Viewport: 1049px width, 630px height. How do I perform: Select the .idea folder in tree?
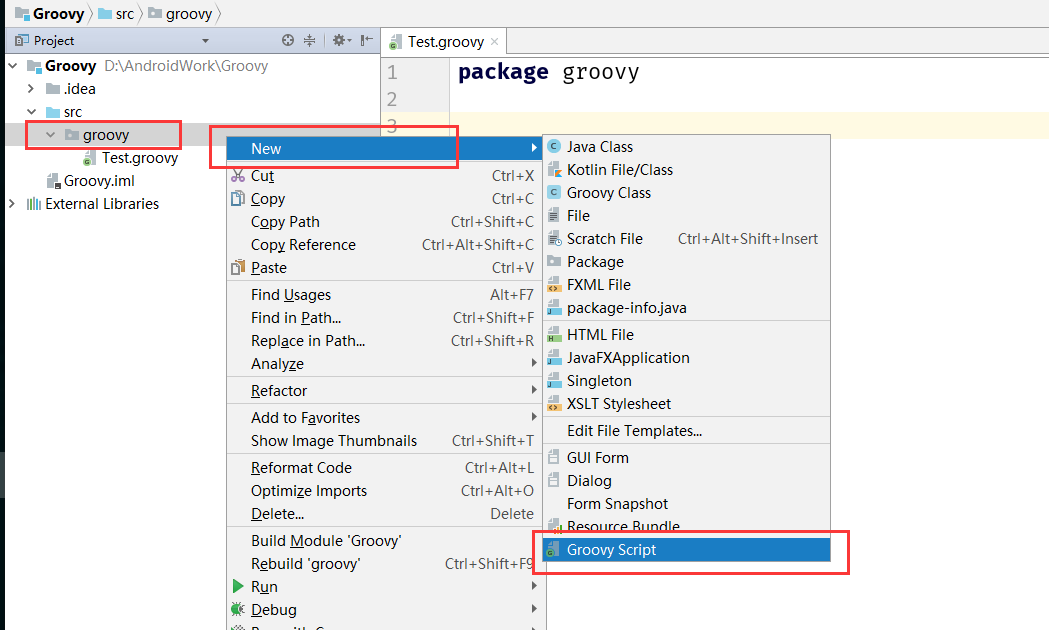[71, 88]
